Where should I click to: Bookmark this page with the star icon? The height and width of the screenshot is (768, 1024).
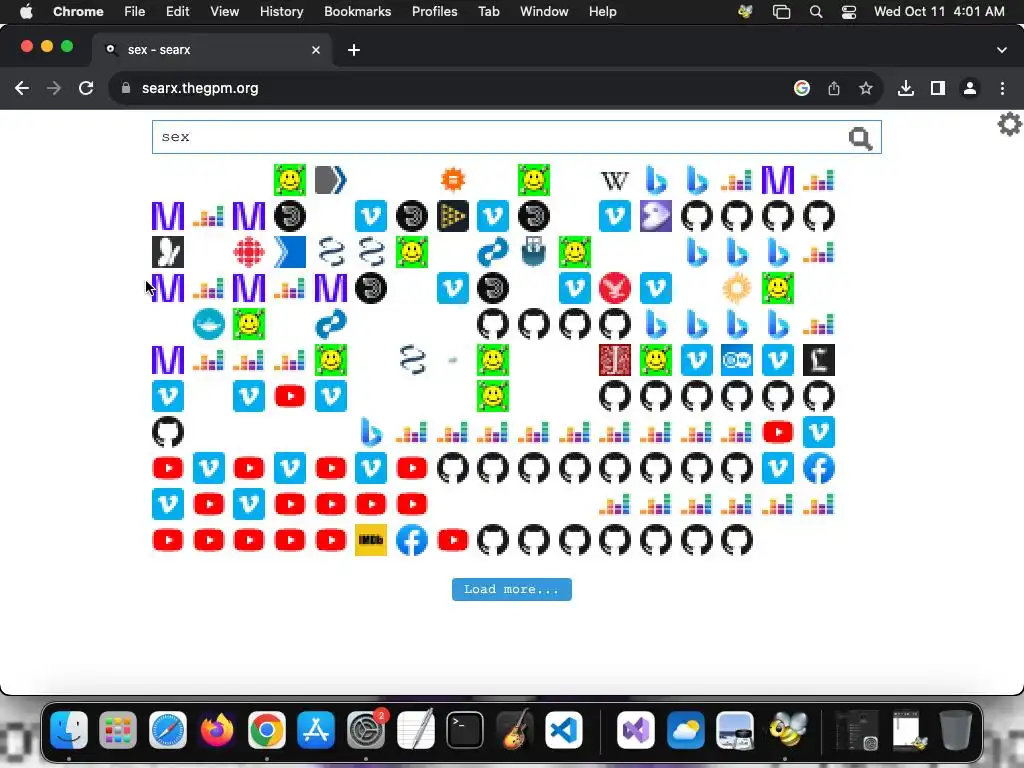point(865,88)
